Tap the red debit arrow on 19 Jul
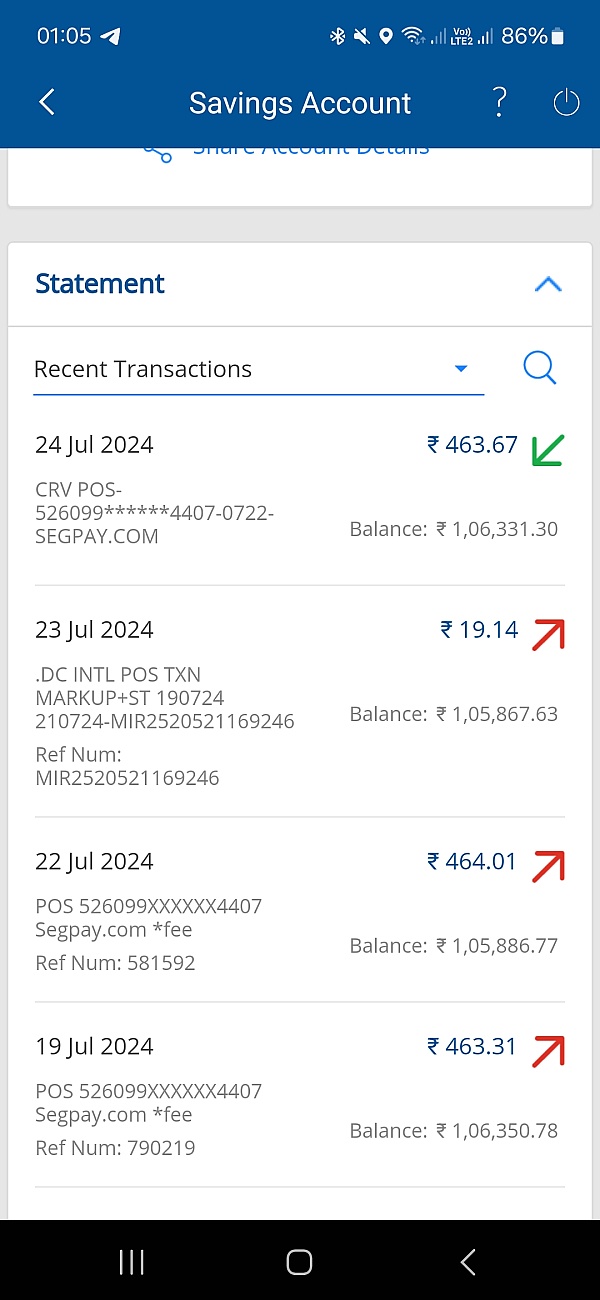600x1300 pixels. [548, 1050]
